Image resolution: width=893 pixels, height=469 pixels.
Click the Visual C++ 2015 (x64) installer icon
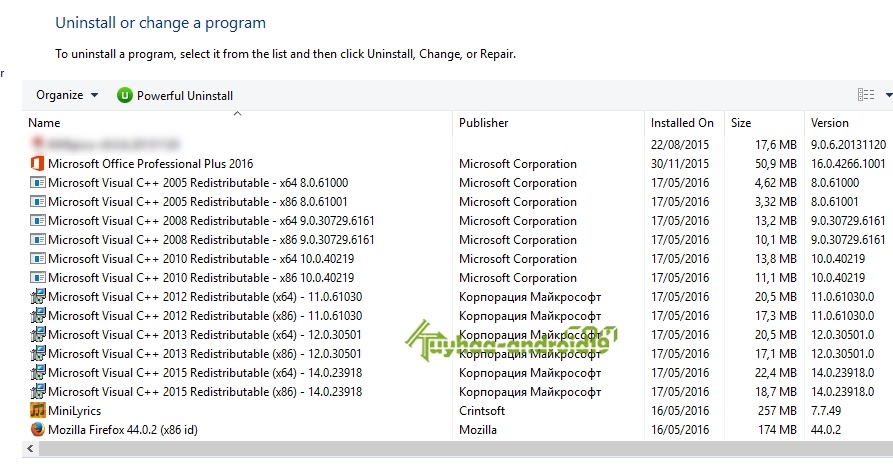coord(37,373)
